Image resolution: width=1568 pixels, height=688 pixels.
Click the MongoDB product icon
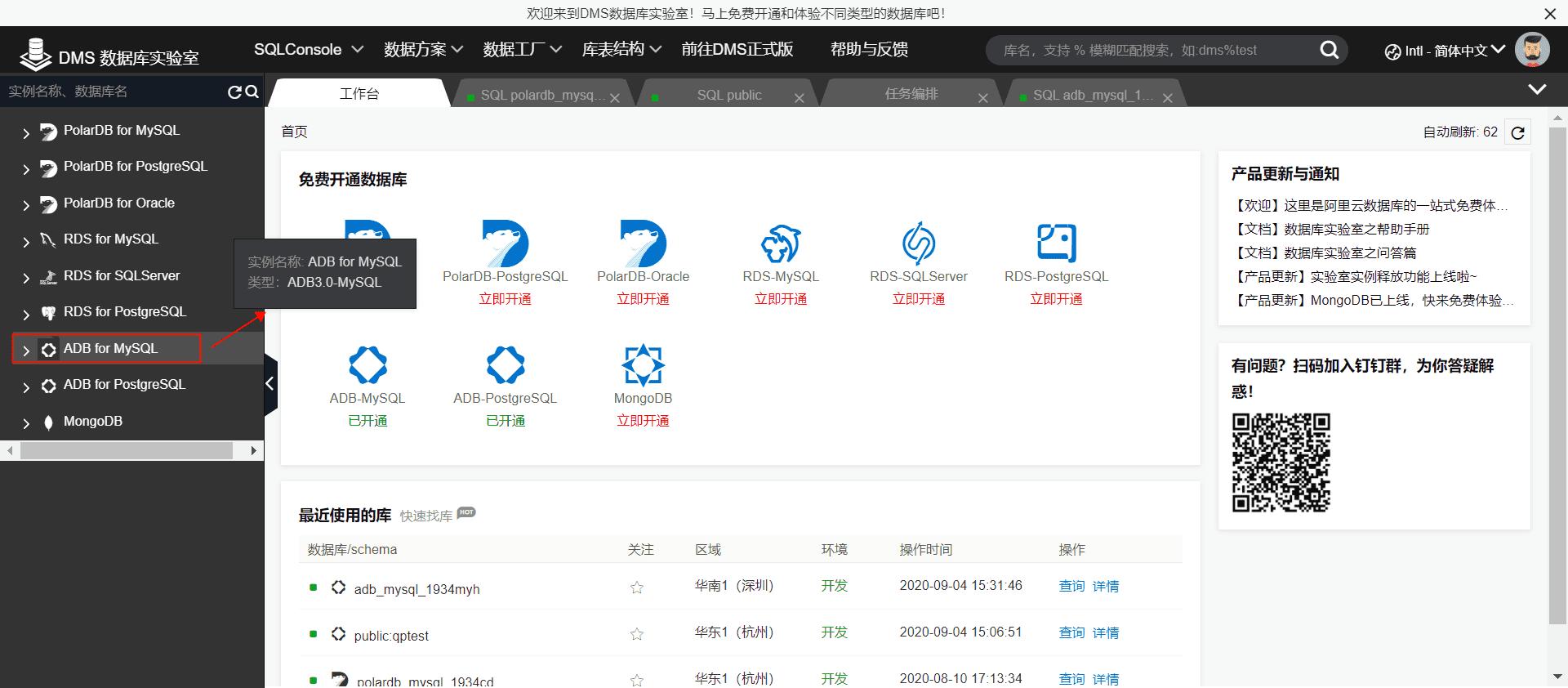pos(644,364)
